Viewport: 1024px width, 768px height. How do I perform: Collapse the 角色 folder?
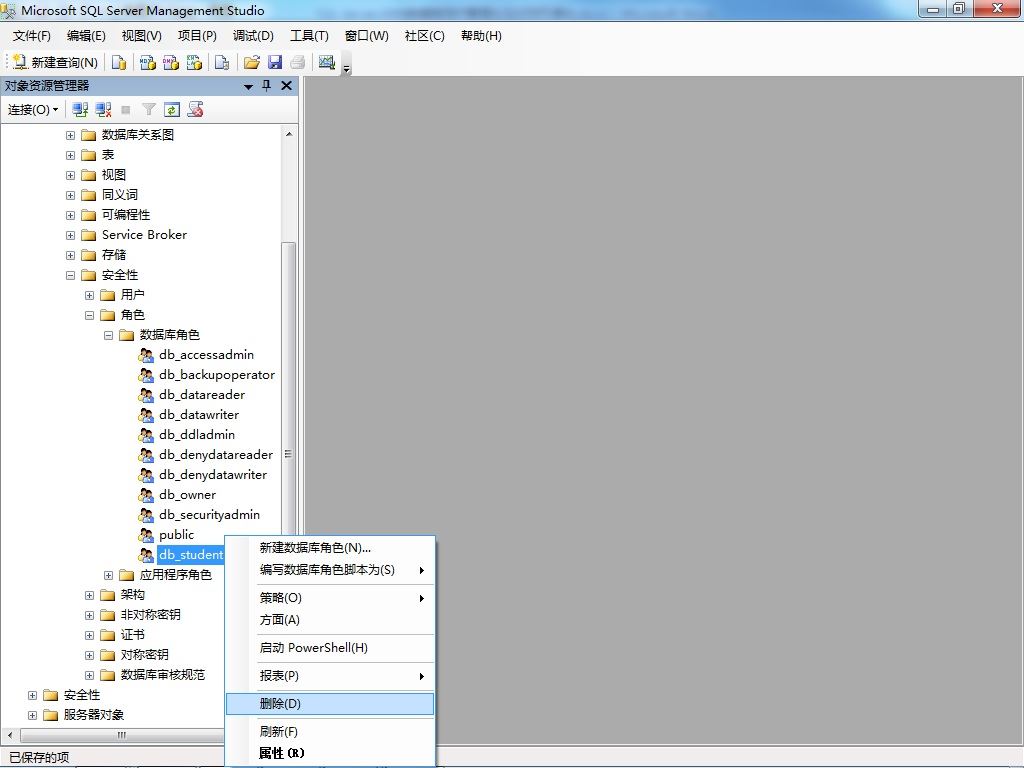pyautogui.click(x=89, y=315)
